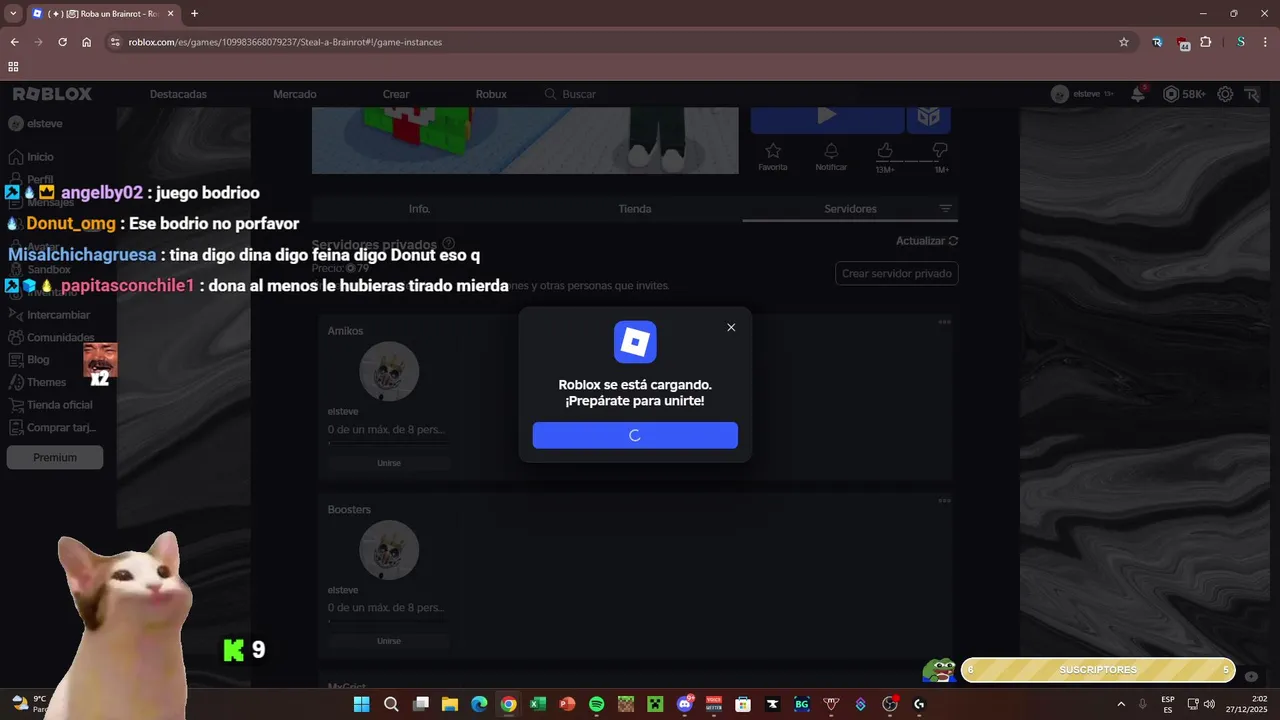1280x720 pixels.
Task: Open Excel from the taskbar
Action: pos(537,704)
